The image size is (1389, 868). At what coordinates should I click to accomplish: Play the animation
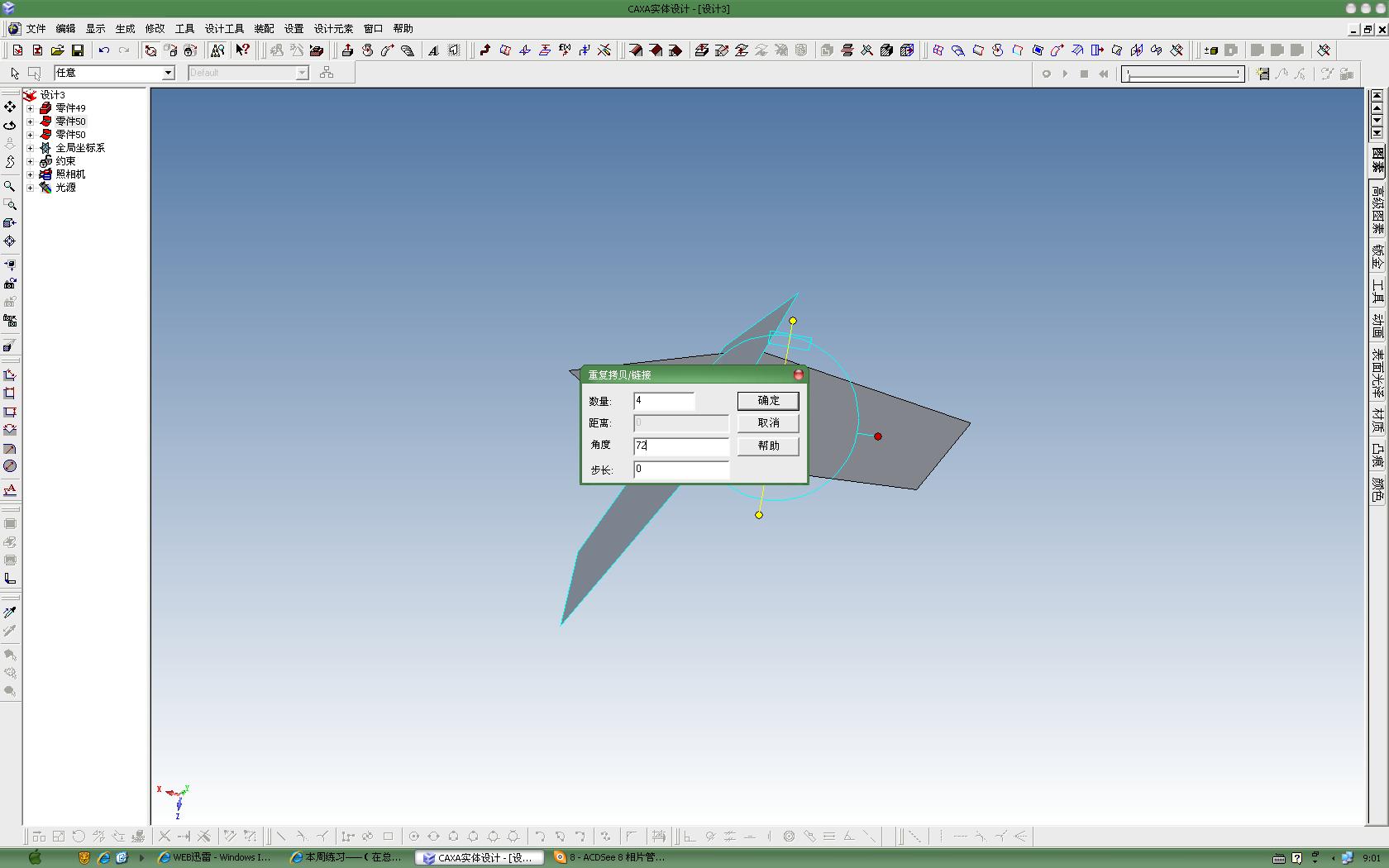(1065, 74)
